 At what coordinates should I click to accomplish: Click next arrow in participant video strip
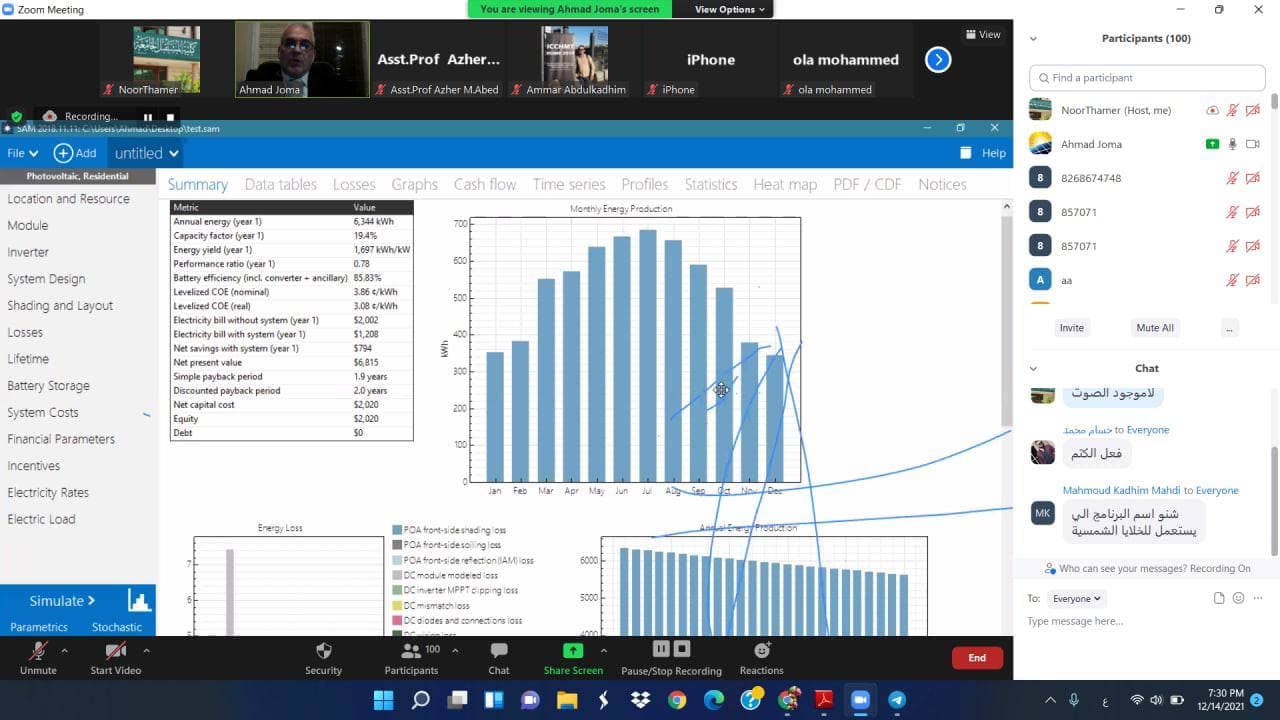[x=937, y=60]
